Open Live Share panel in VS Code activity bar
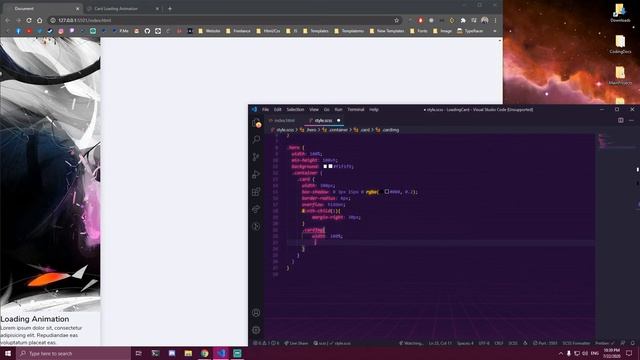Viewport: 640px width, 360px height. [256, 209]
